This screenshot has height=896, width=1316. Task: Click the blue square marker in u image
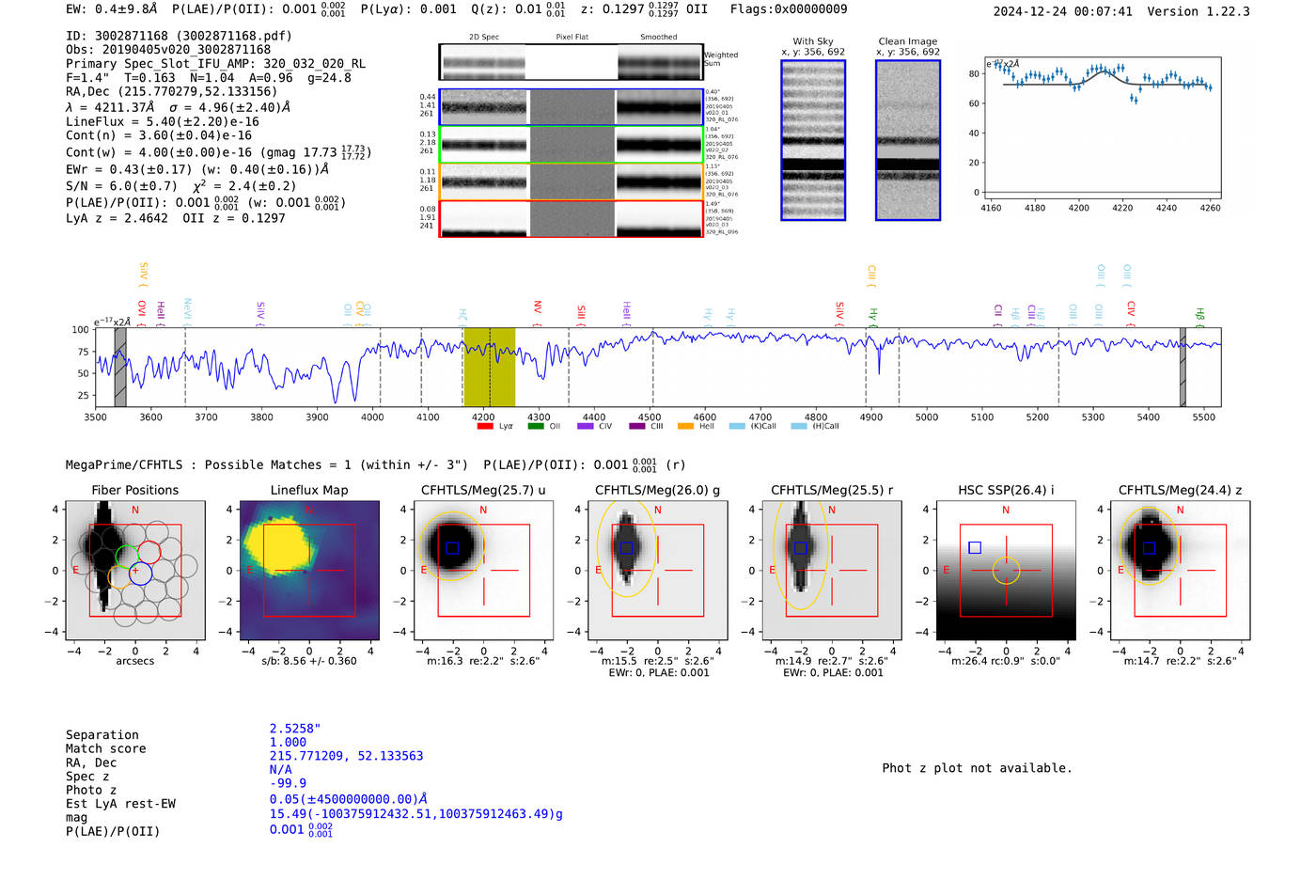point(452,548)
